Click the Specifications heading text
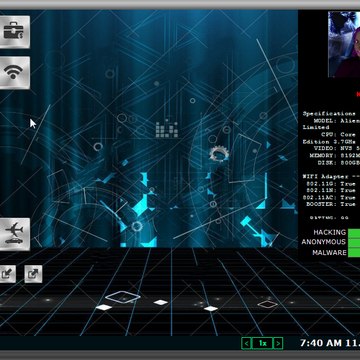Viewport: 360px width, 360px height. pyautogui.click(x=329, y=114)
